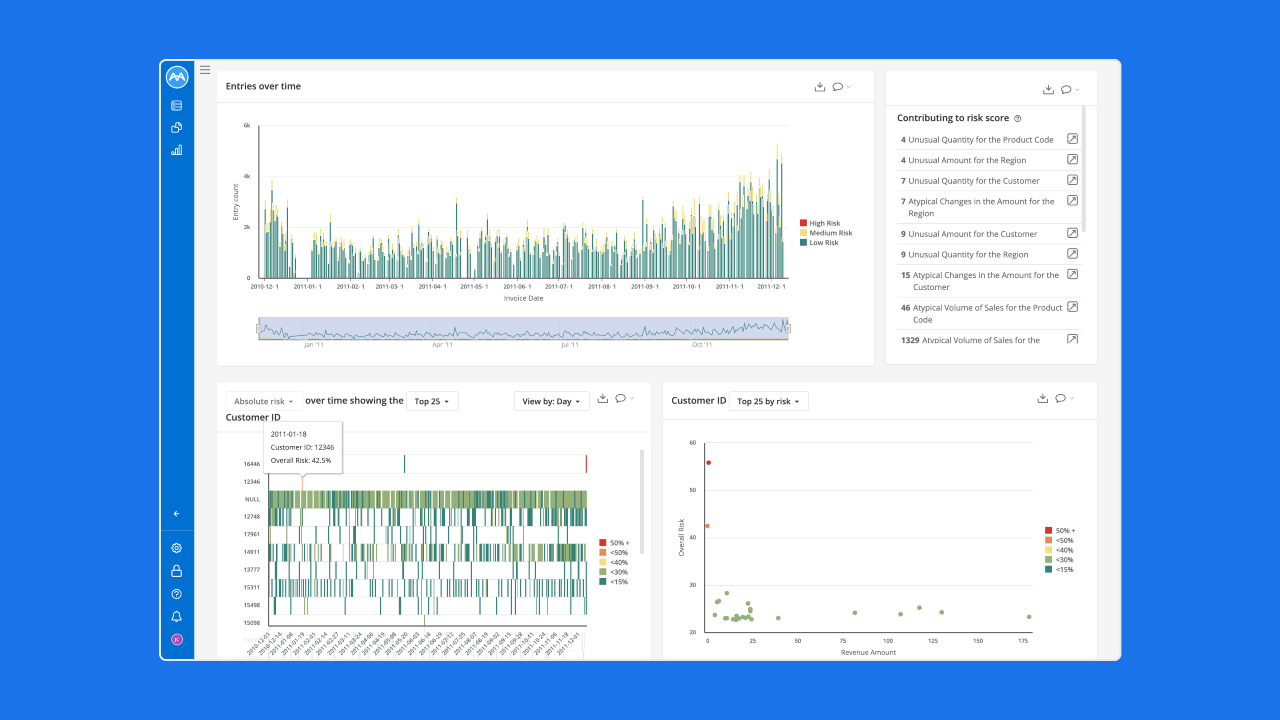Expand the Top 25 dropdown
This screenshot has width=1280, height=720.
coord(432,401)
